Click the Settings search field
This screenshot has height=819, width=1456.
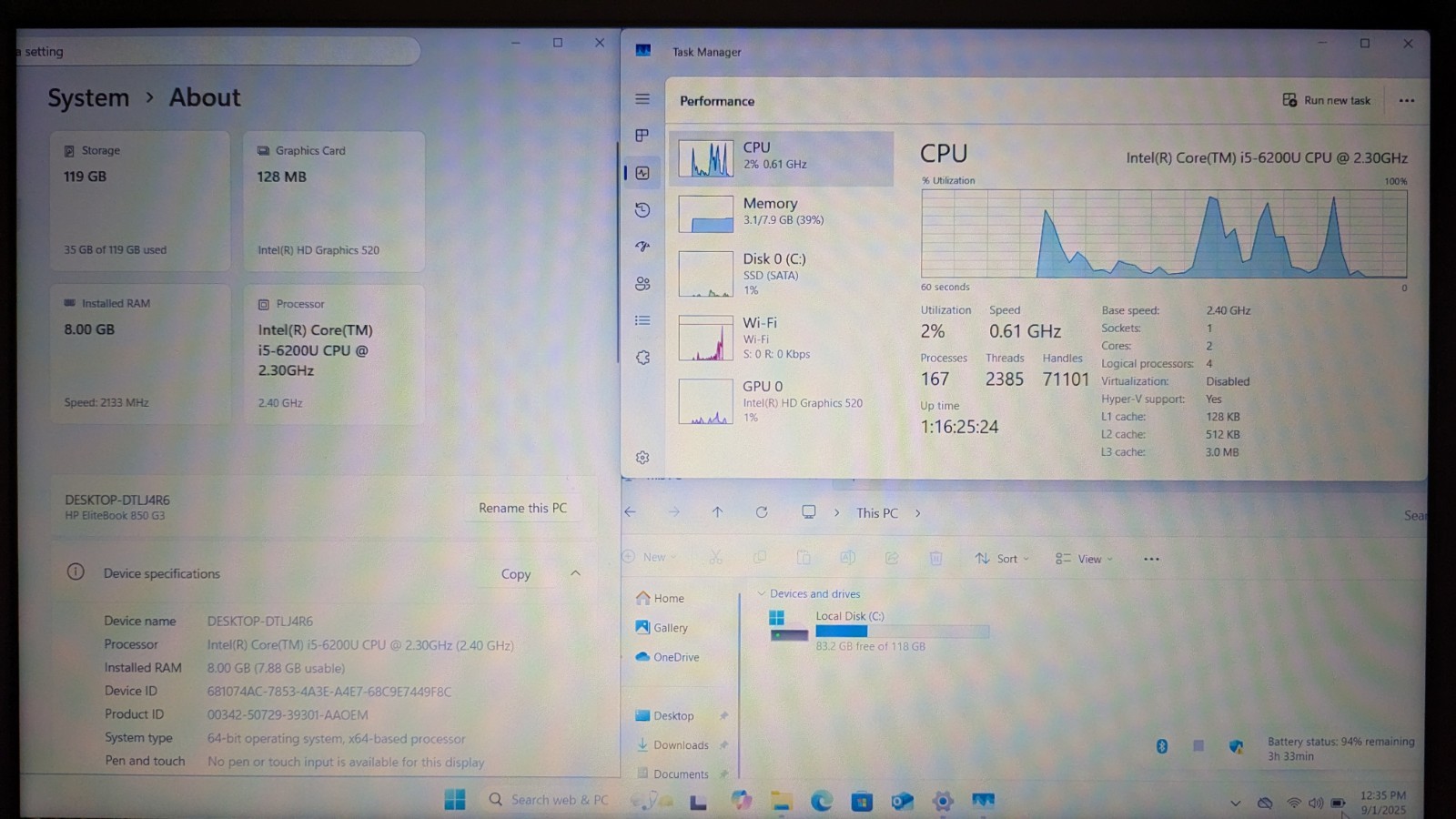217,51
